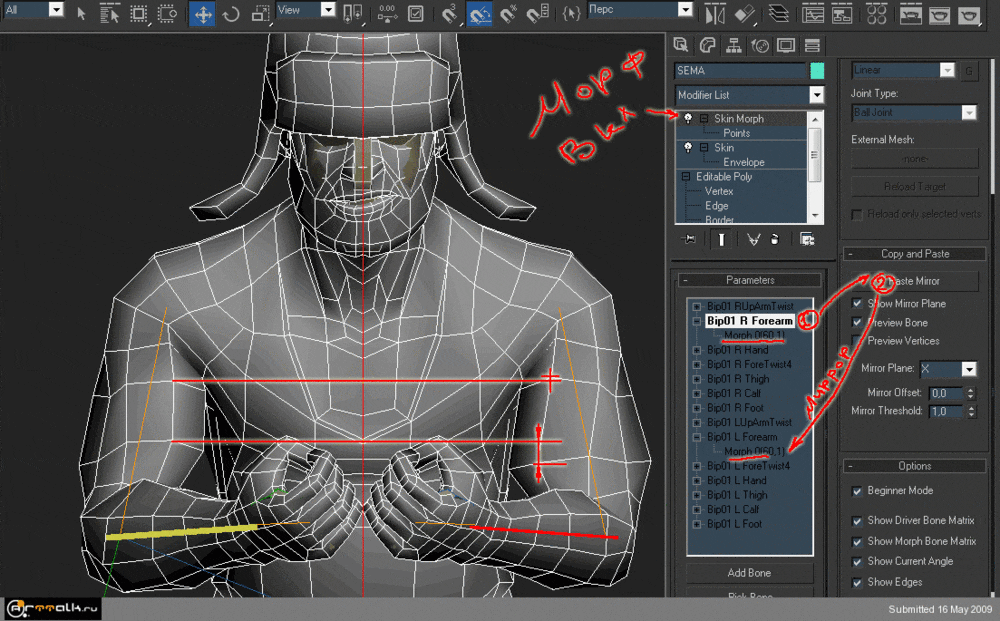
Task: Expand the Bip01 R Hand tree node
Action: (696, 350)
